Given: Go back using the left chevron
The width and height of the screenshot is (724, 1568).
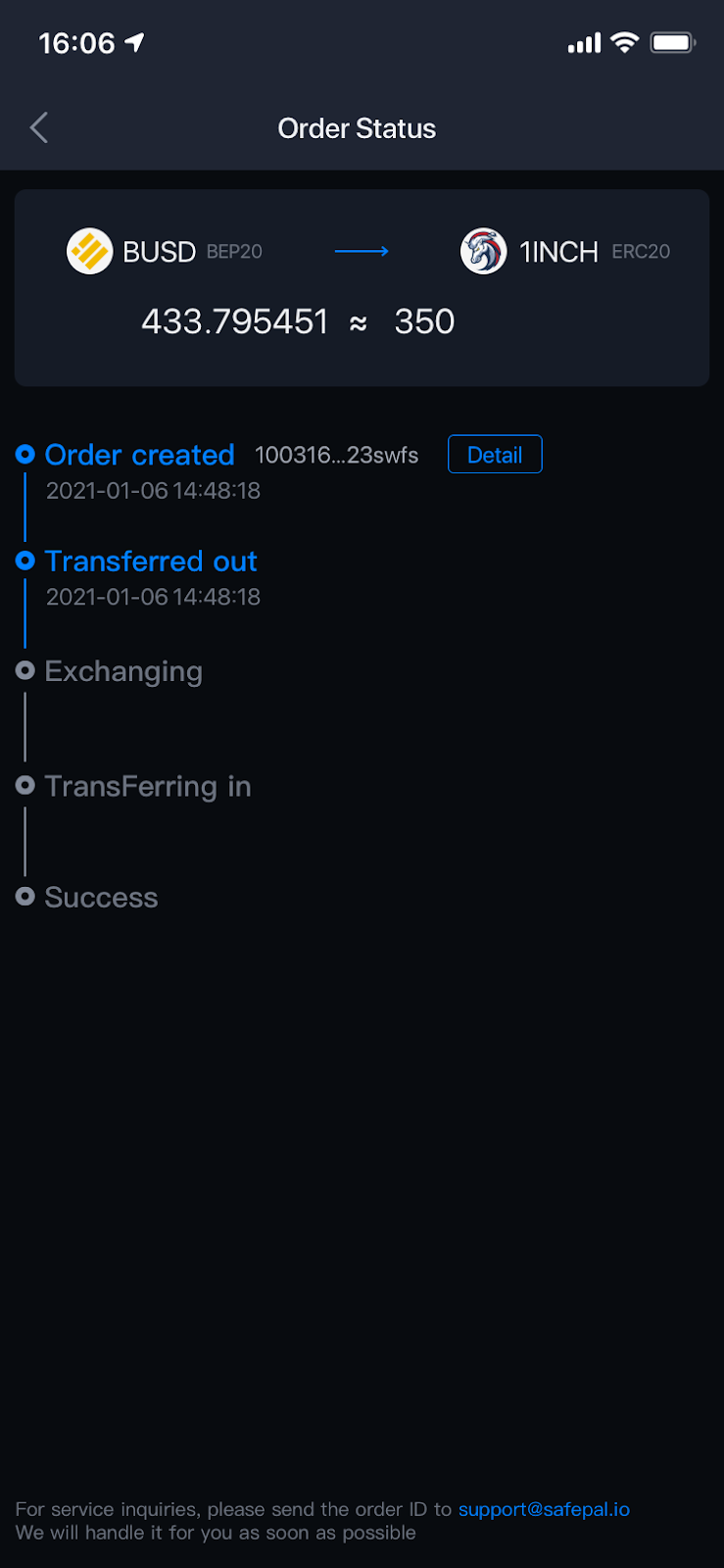Looking at the screenshot, I should click(39, 127).
